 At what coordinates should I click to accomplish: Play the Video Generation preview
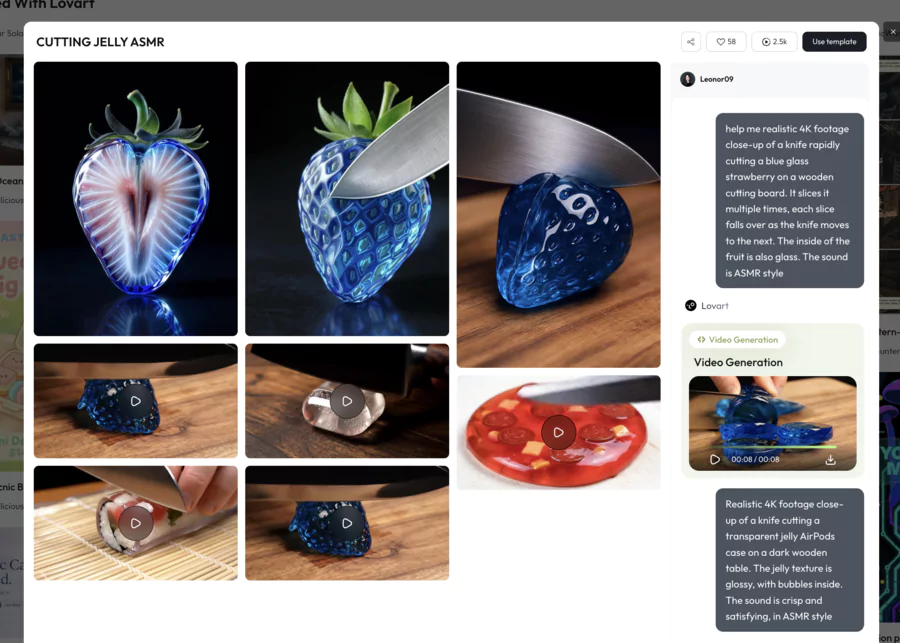click(715, 460)
